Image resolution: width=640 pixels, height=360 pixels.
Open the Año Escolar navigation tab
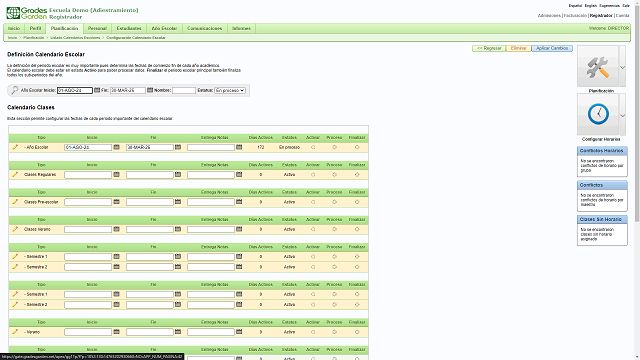164,28
